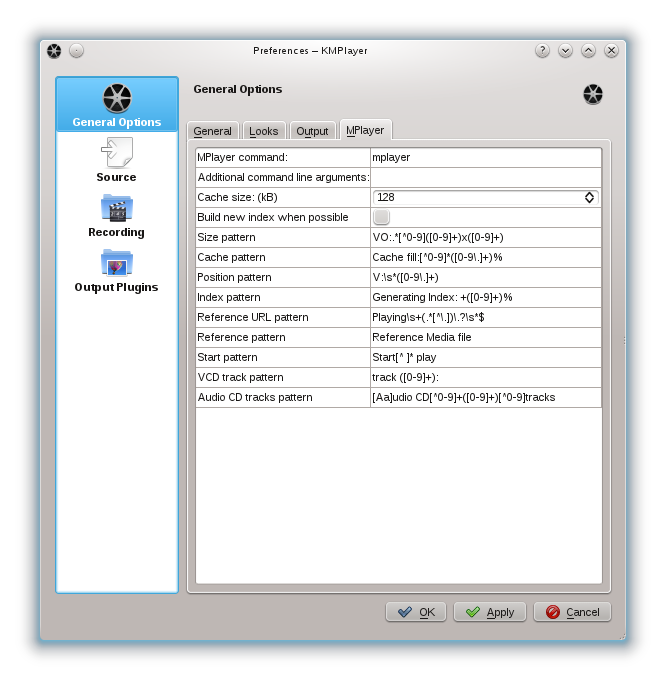Click the Apply button
Viewport: 666px width, 680px height.
click(490, 612)
